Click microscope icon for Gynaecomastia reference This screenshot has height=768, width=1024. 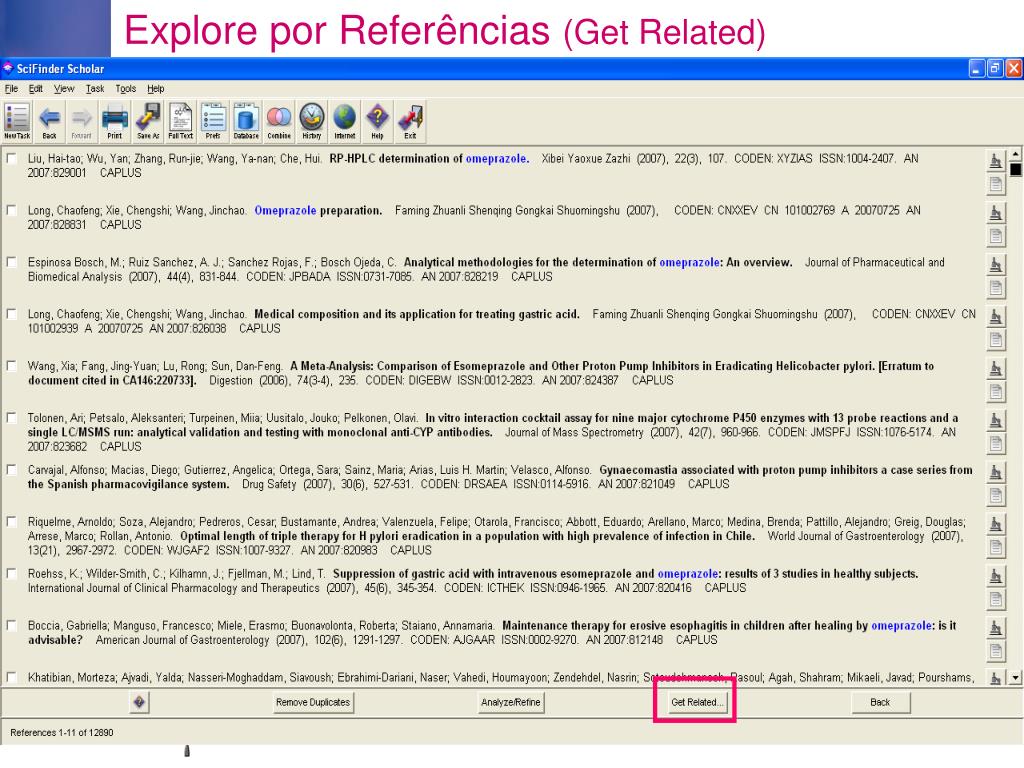(x=995, y=472)
